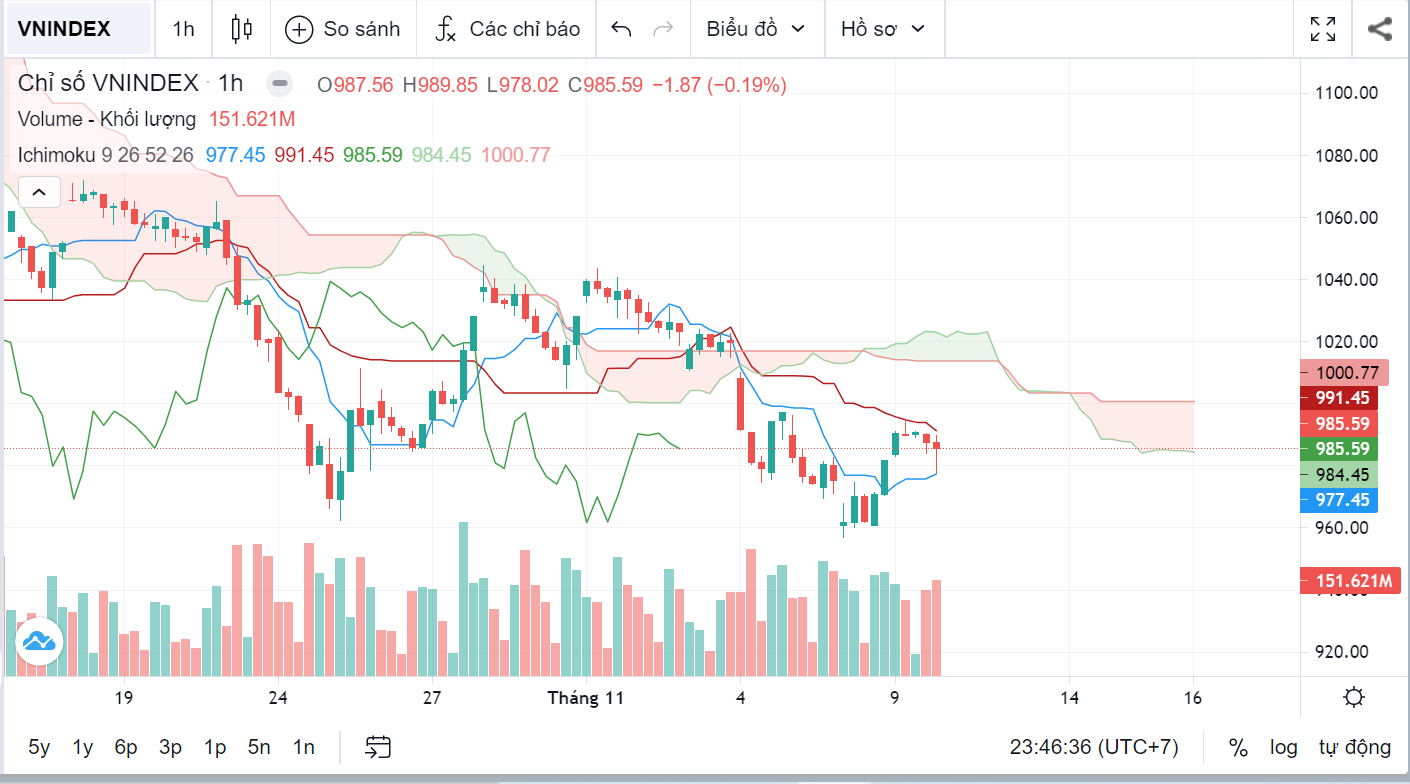Click the Chỉ số VNINDEX chart title
The height and width of the screenshot is (784, 1410).
click(108, 84)
